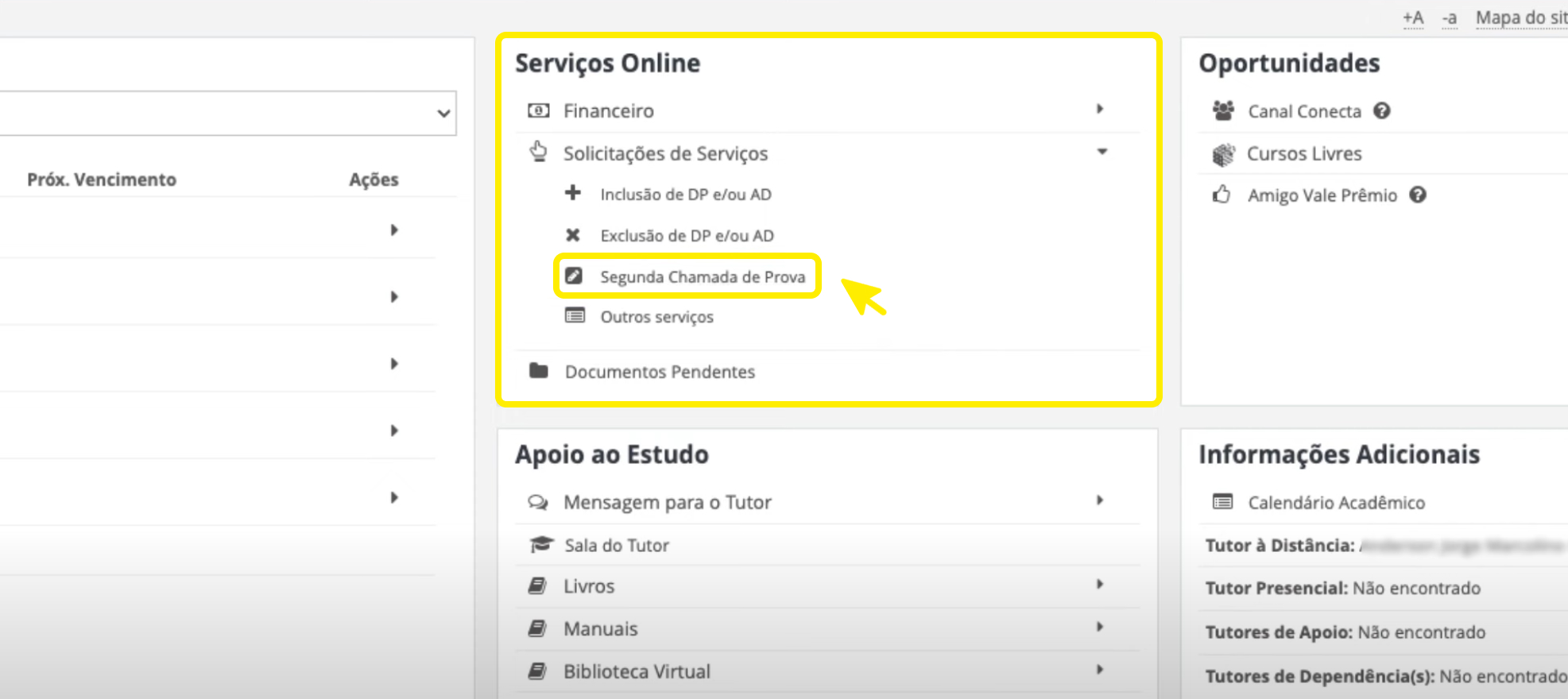Click the Calendário Acadêmico calendar icon

click(x=1222, y=502)
